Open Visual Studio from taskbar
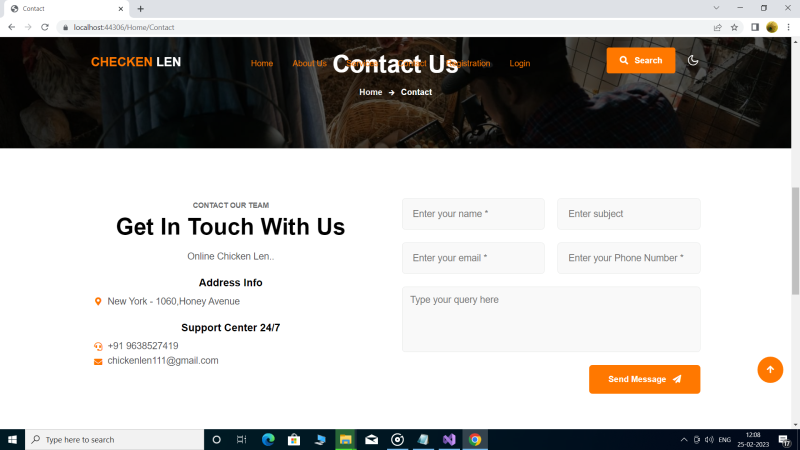Image resolution: width=800 pixels, height=450 pixels. coord(449,439)
